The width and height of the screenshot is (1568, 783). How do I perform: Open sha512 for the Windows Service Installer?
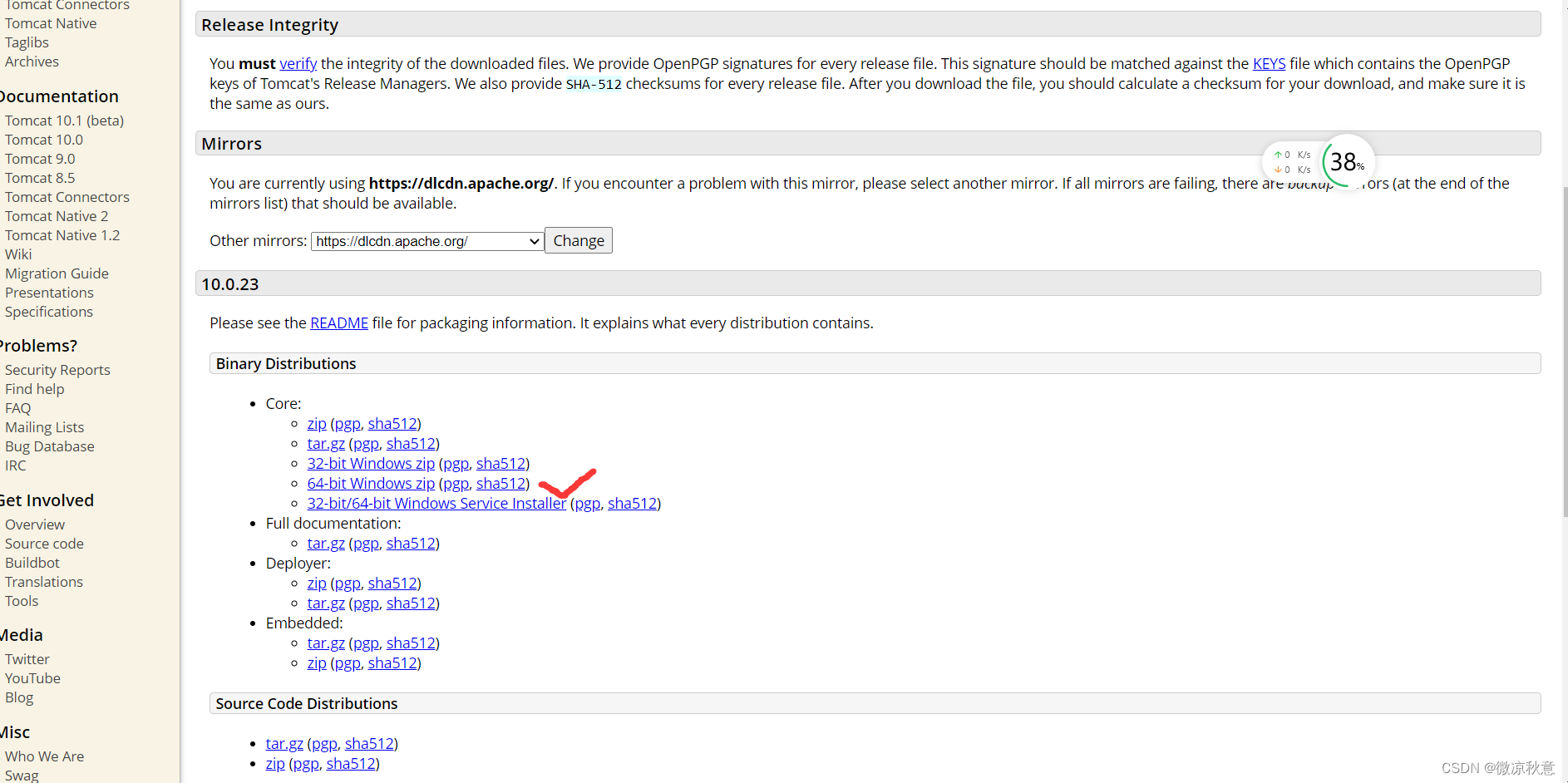[632, 504]
